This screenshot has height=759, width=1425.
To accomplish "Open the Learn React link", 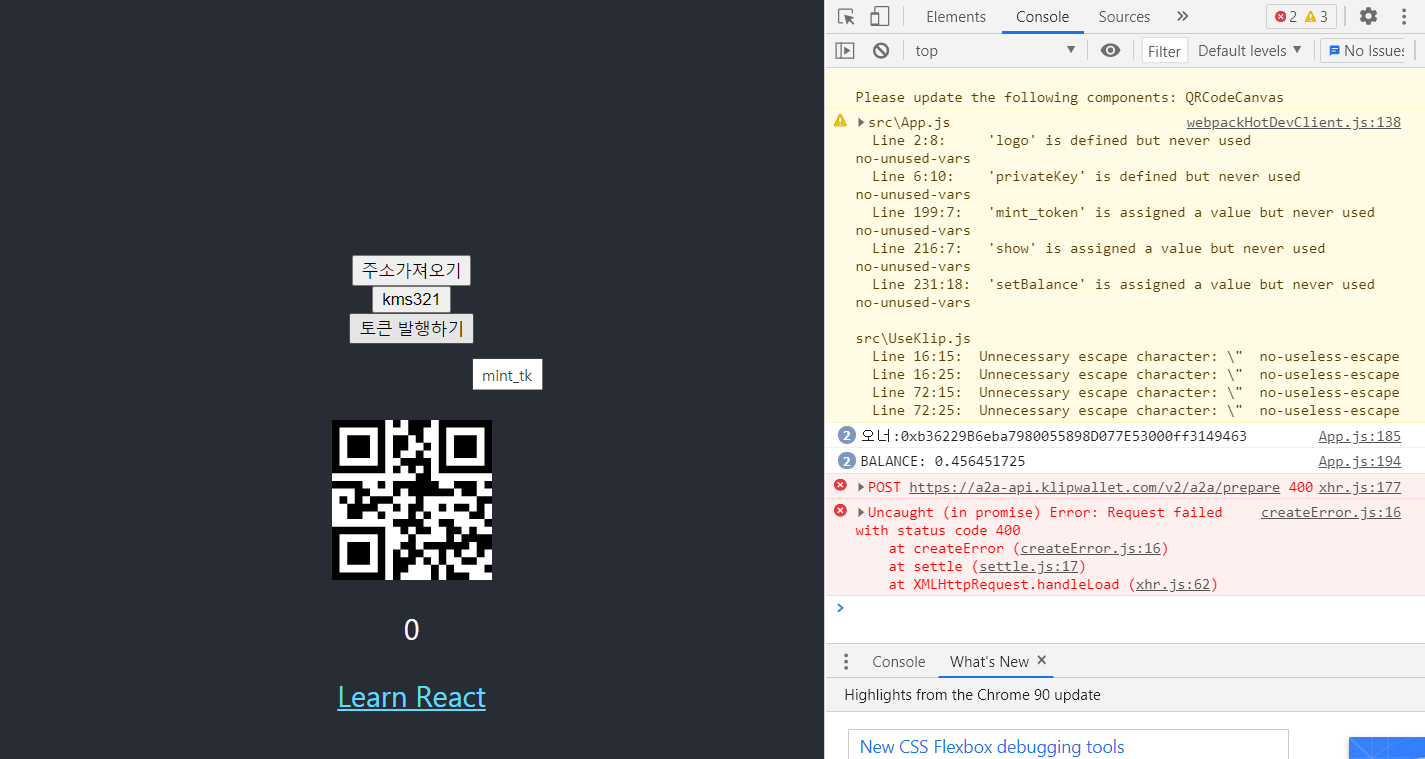I will click(411, 697).
